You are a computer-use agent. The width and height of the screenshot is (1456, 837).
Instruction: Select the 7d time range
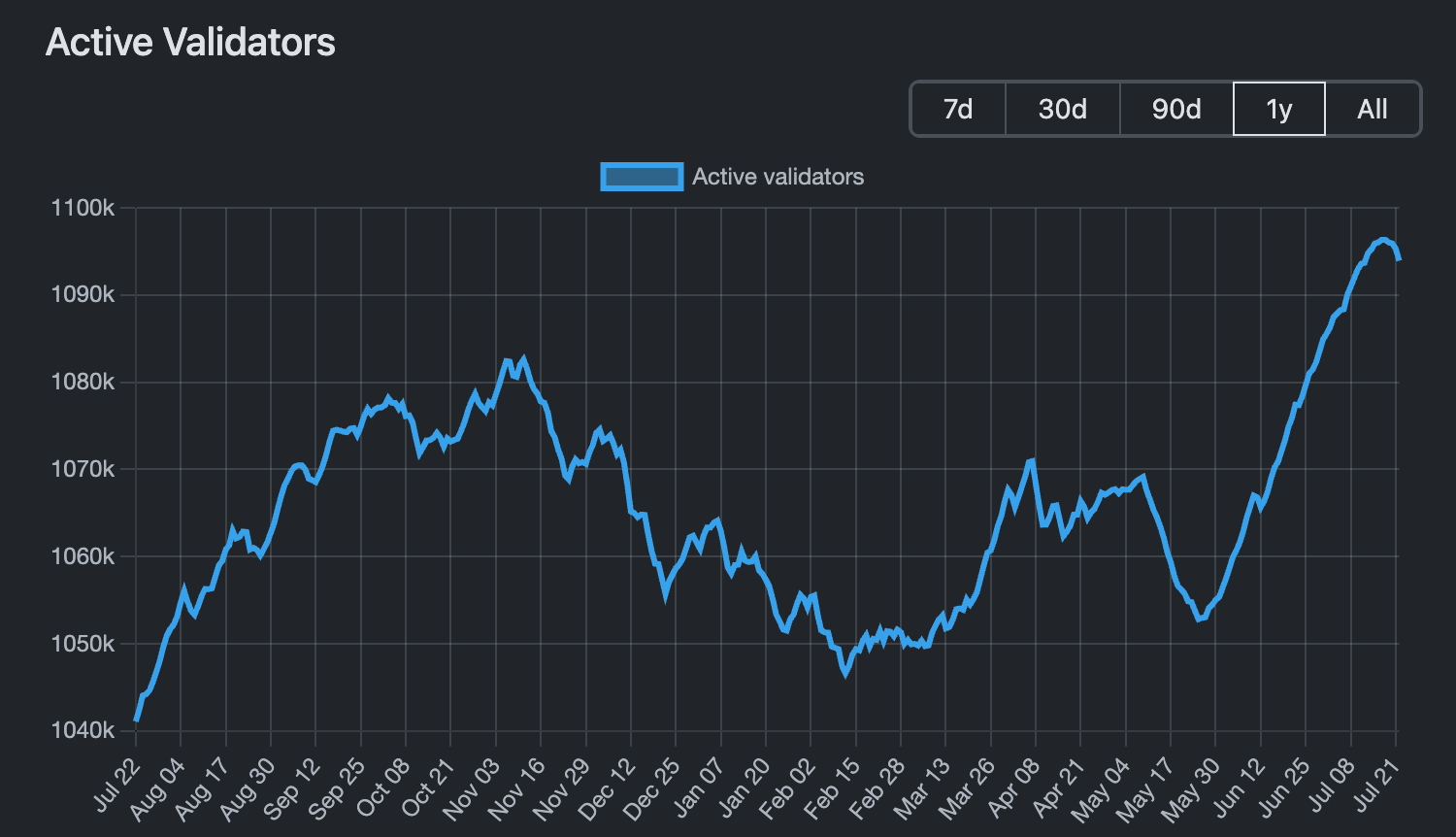[x=956, y=109]
